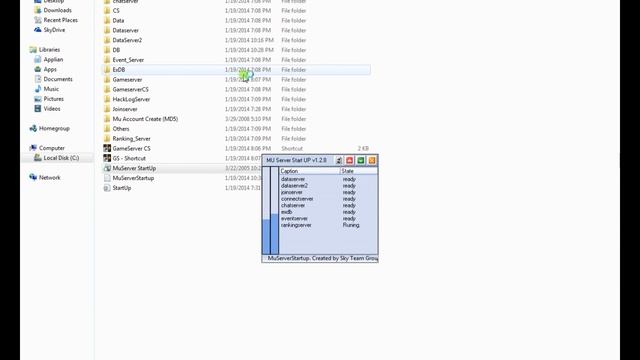Click the folder icon next to Joinserver

(x=107, y=109)
